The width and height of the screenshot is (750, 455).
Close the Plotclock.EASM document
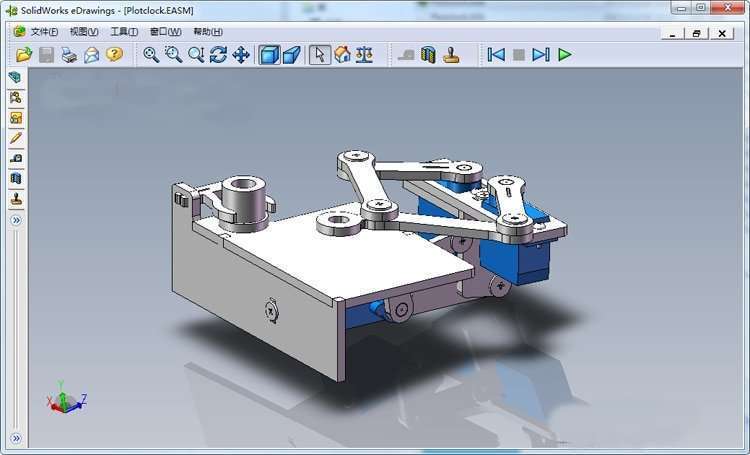pos(722,33)
